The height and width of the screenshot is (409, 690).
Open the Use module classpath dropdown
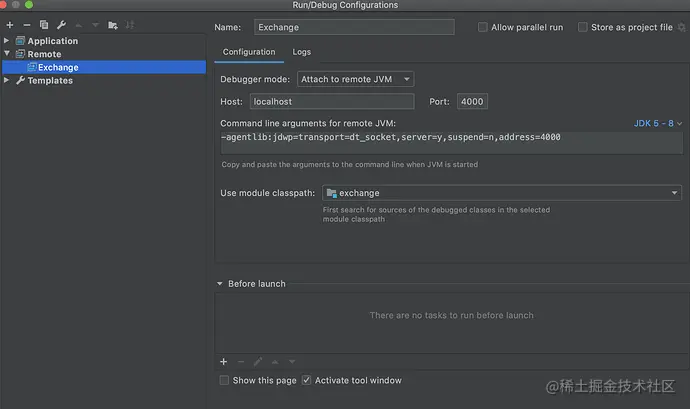tap(502, 193)
